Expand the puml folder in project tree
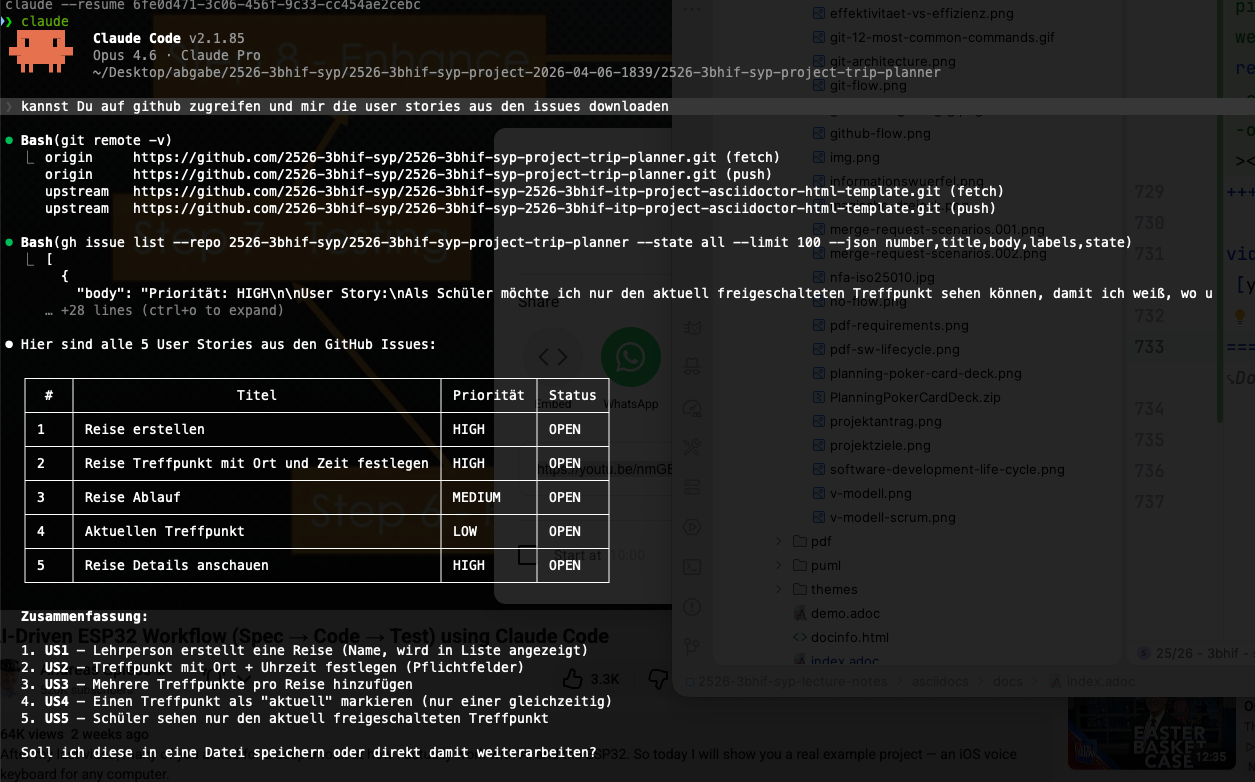 pyautogui.click(x=780, y=565)
